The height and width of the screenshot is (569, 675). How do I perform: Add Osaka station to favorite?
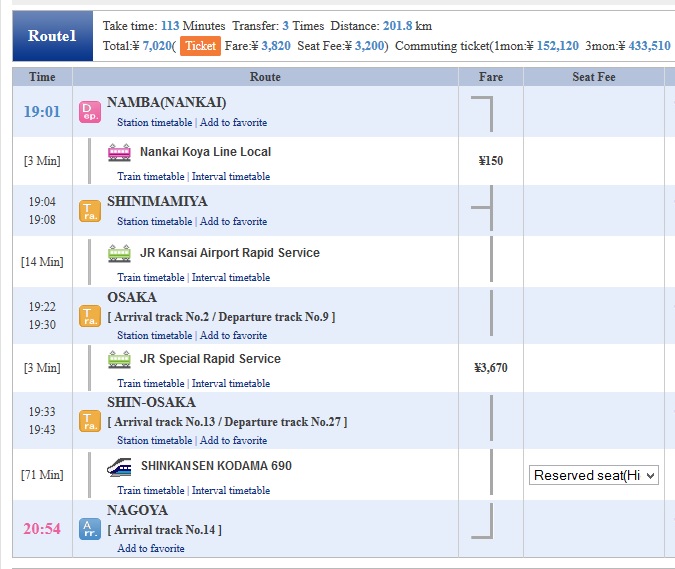233,336
